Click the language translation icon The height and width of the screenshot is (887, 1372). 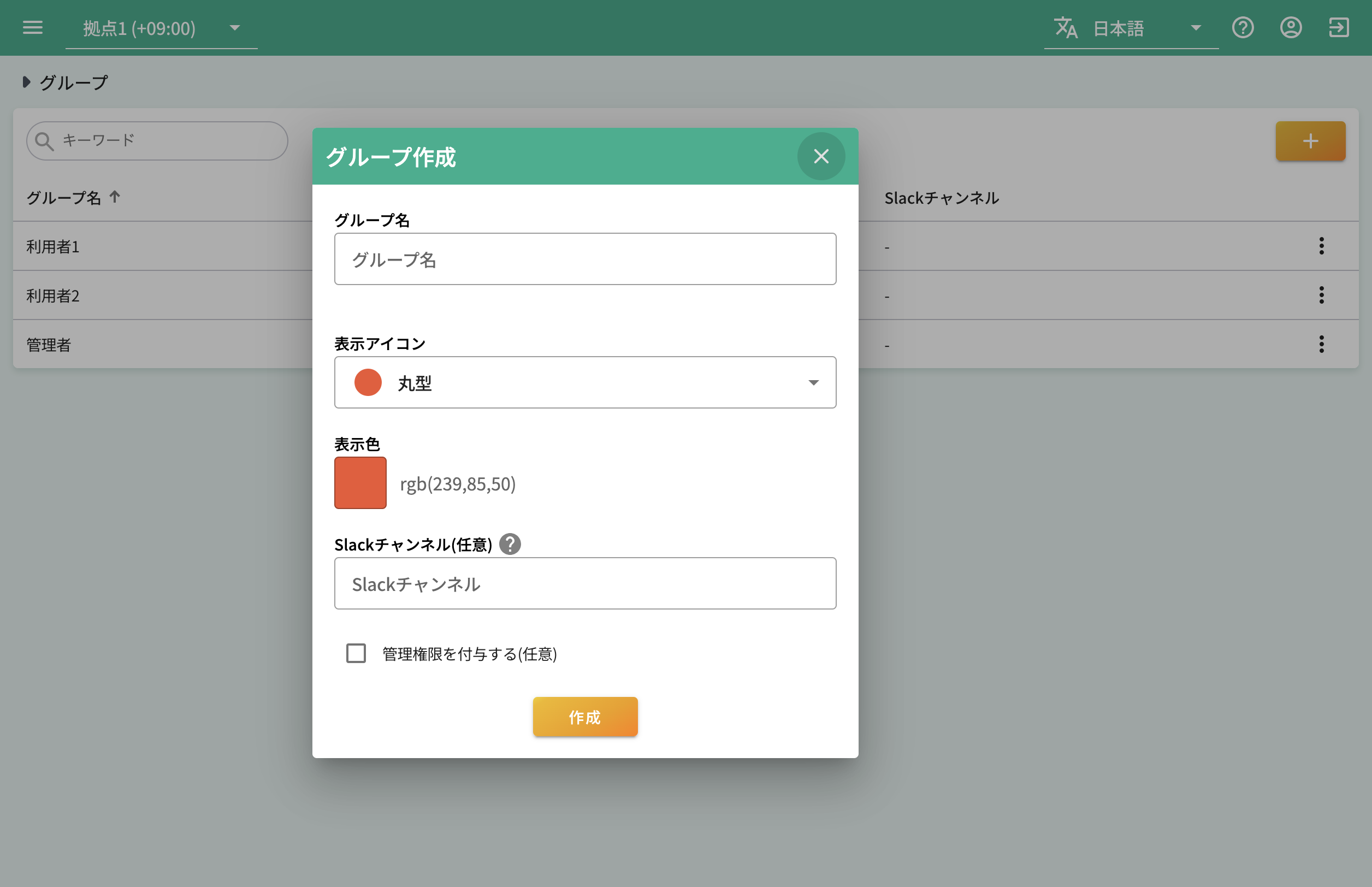[x=1066, y=28]
